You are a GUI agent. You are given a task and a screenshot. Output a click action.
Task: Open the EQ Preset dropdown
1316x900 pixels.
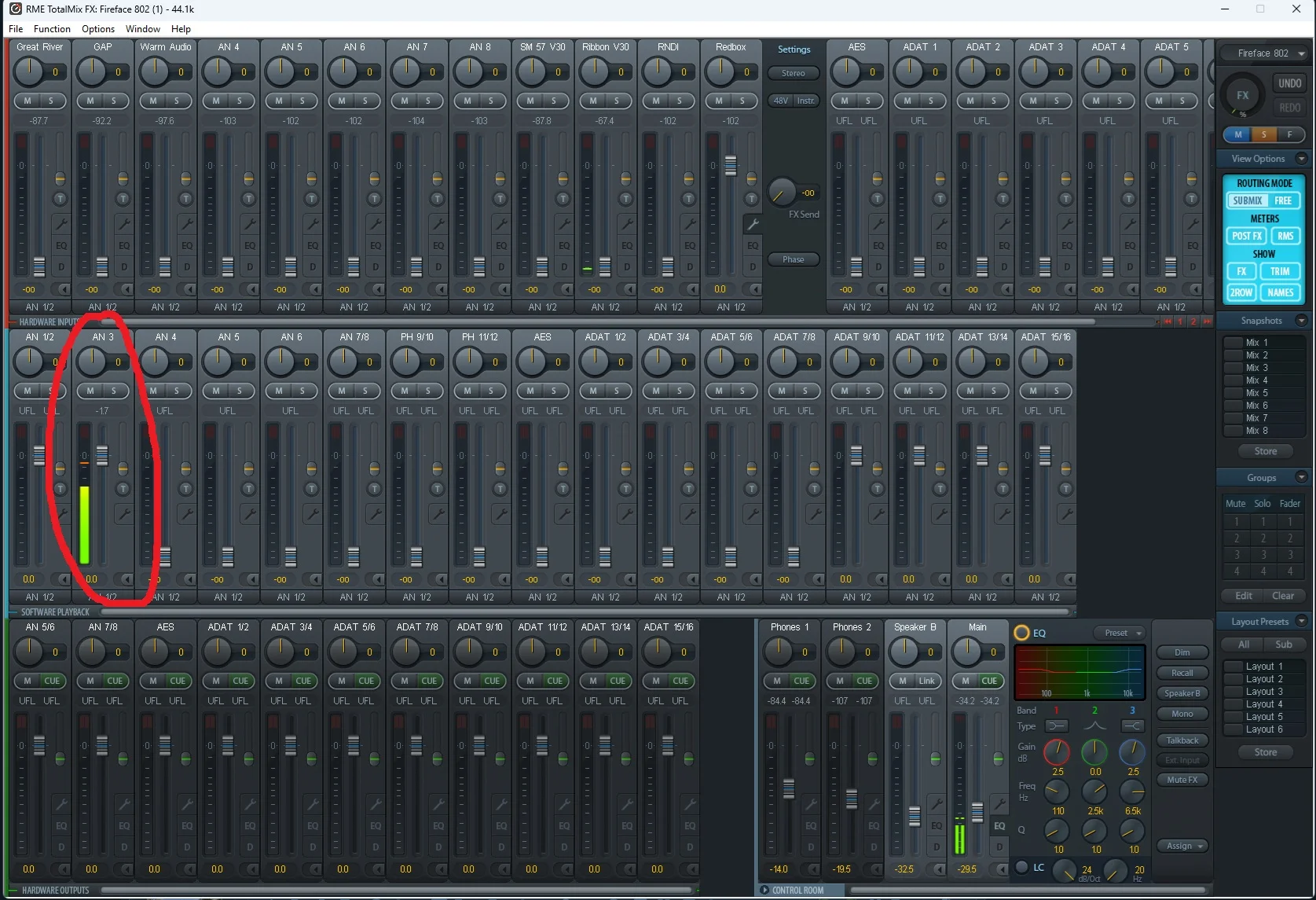pos(1120,633)
